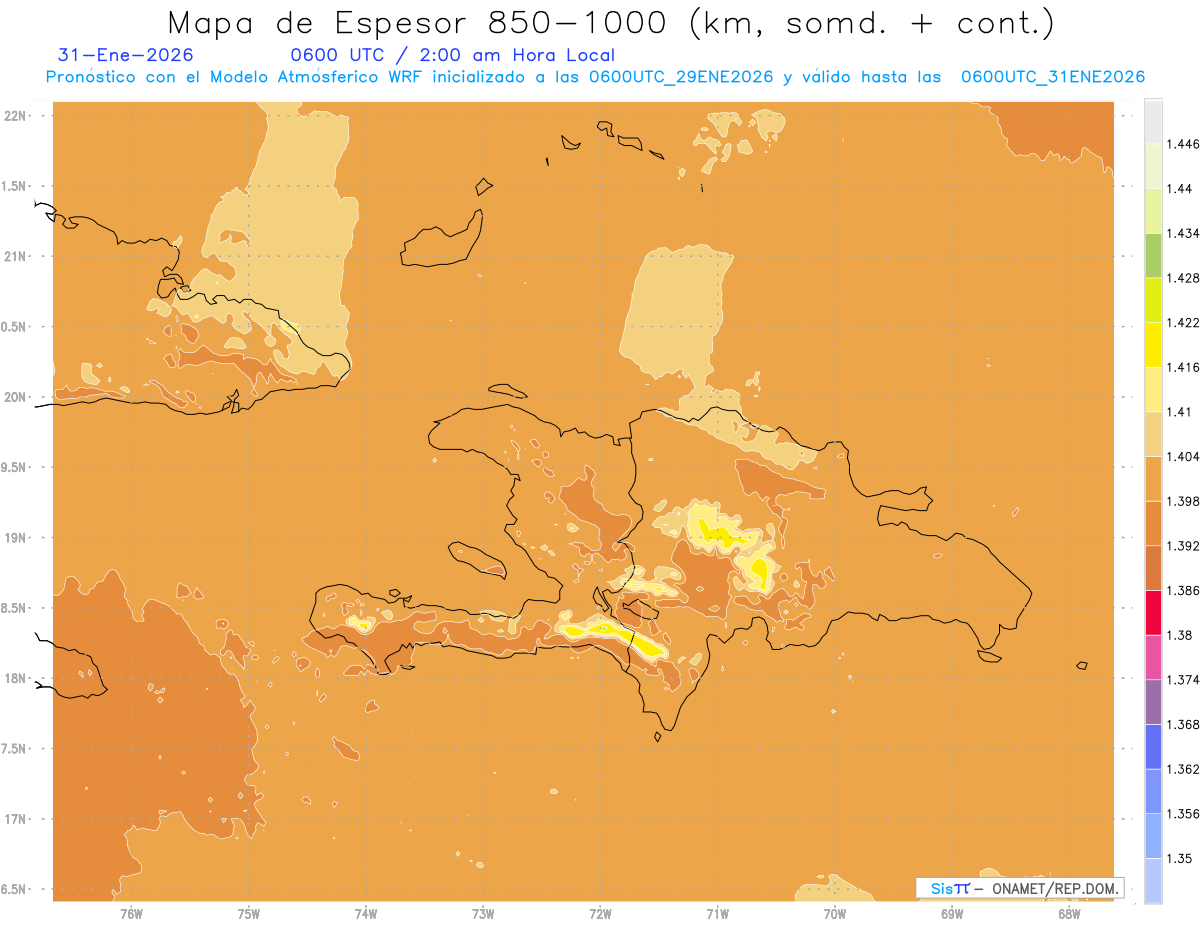Pick orange swatch between 1.398 and 1.404
Viewport: 1200px width, 927px height.
click(1153, 478)
